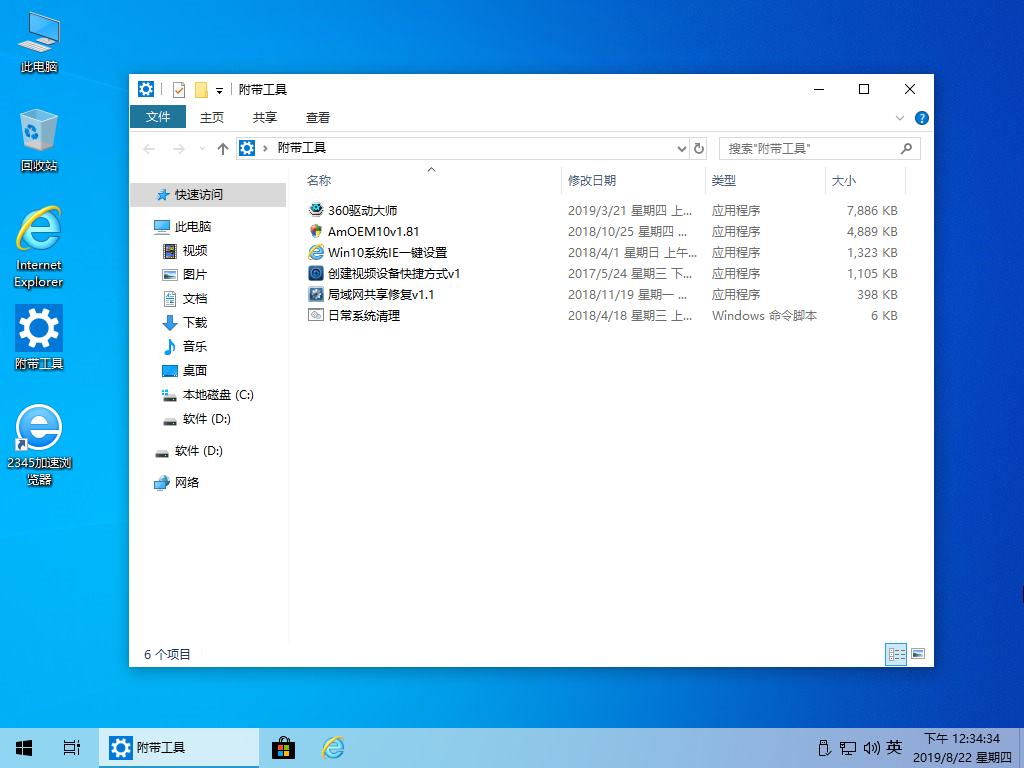Click 附带工具 taskbar window button
Viewport: 1024px width, 768px height.
pyautogui.click(x=179, y=748)
